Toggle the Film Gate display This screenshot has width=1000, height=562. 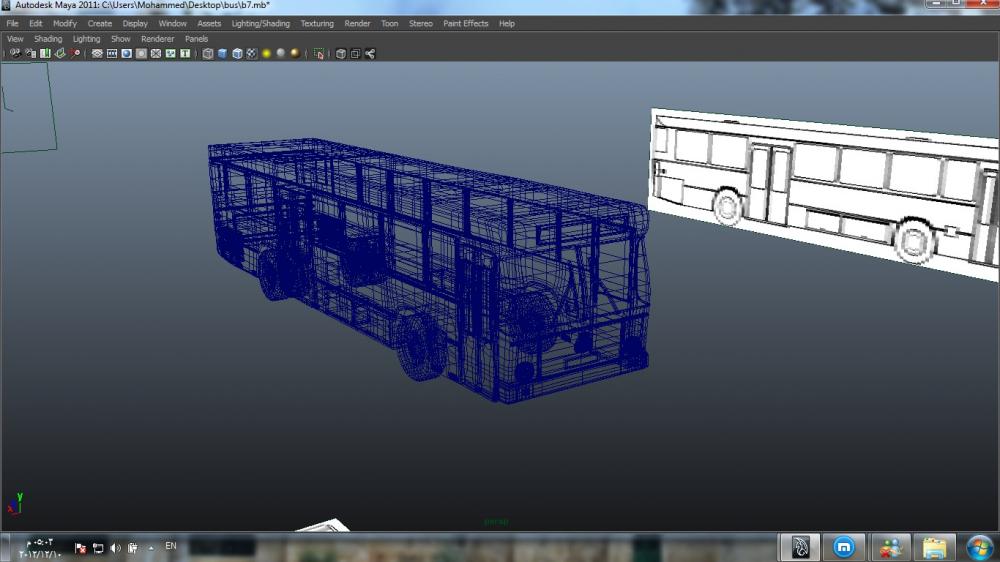[x=112, y=54]
